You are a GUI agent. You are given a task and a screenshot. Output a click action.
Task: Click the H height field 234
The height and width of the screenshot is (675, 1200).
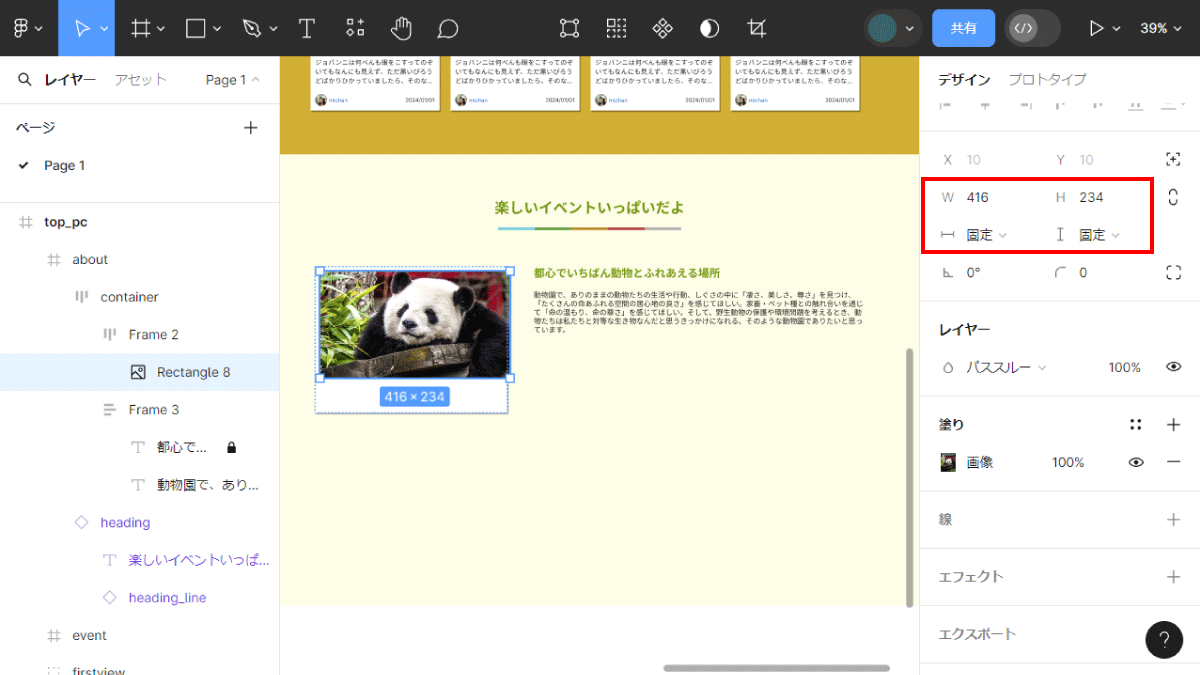(x=1100, y=197)
